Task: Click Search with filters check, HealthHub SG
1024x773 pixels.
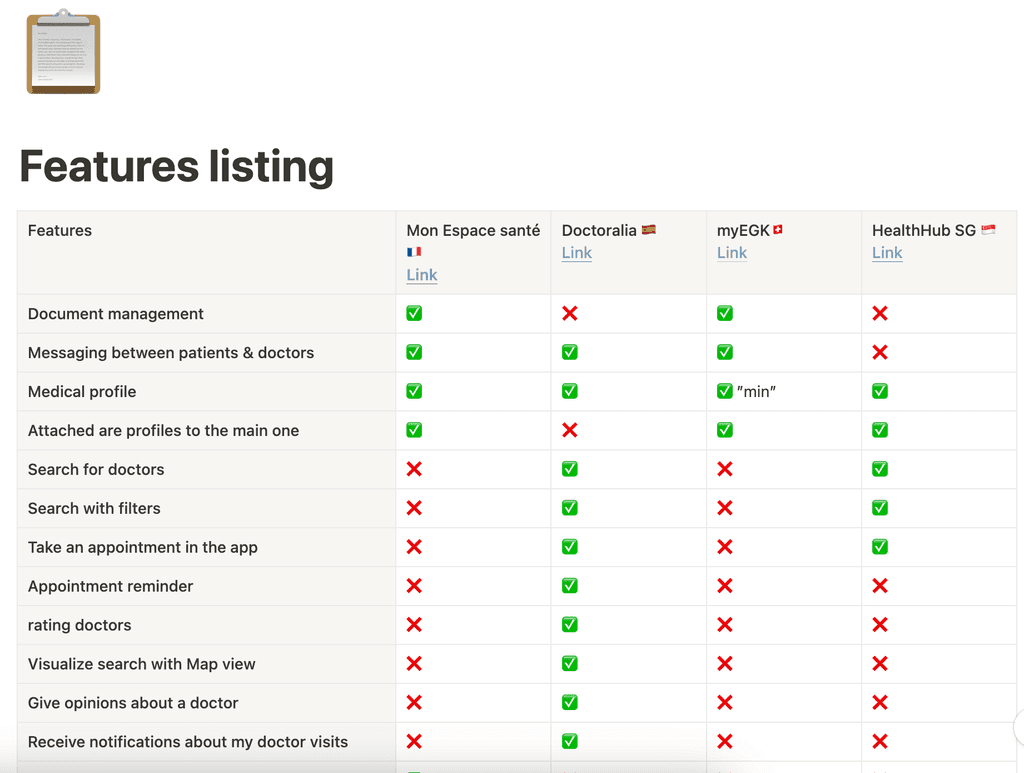Action: point(880,508)
